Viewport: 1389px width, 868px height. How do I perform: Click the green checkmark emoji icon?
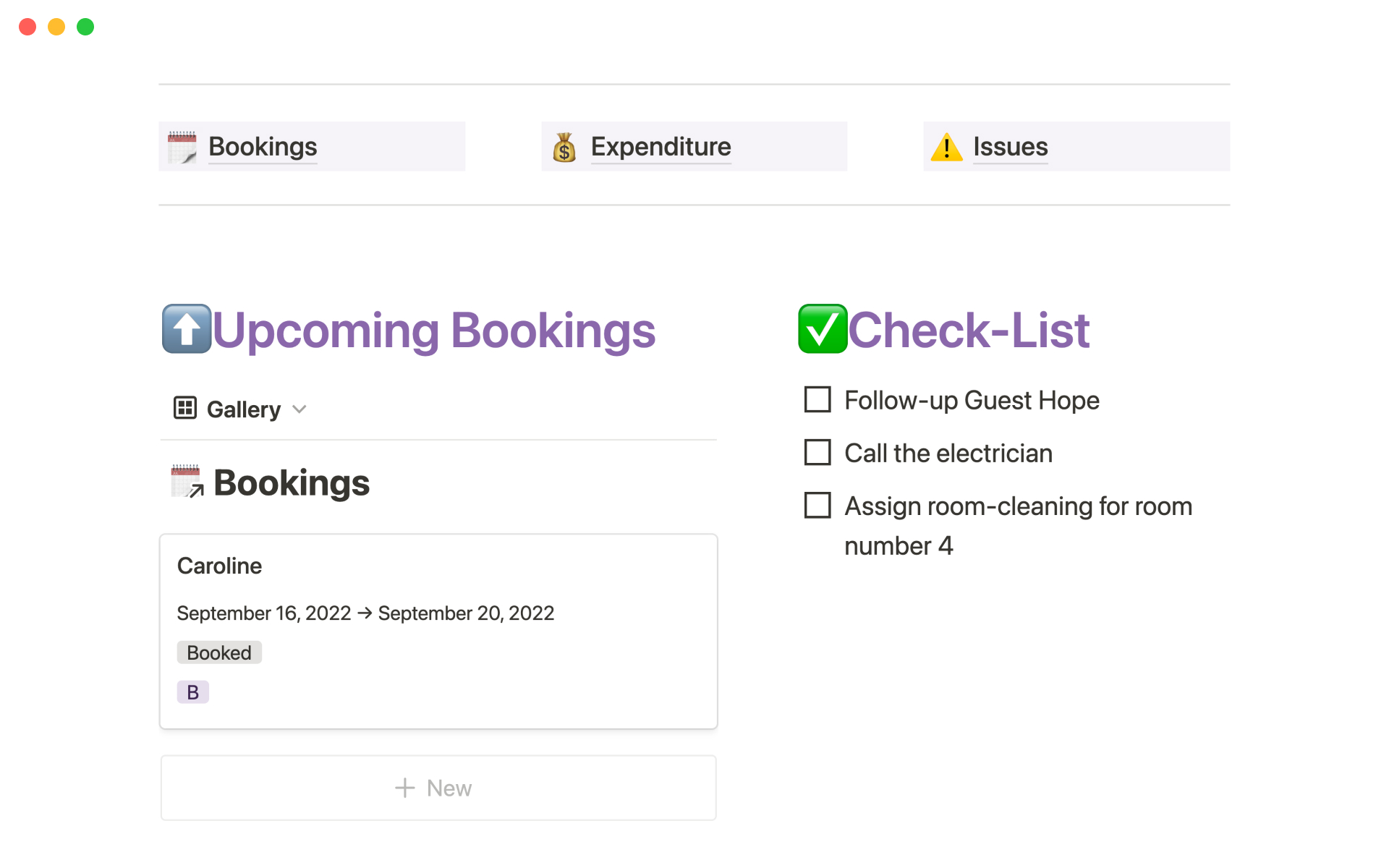[823, 329]
